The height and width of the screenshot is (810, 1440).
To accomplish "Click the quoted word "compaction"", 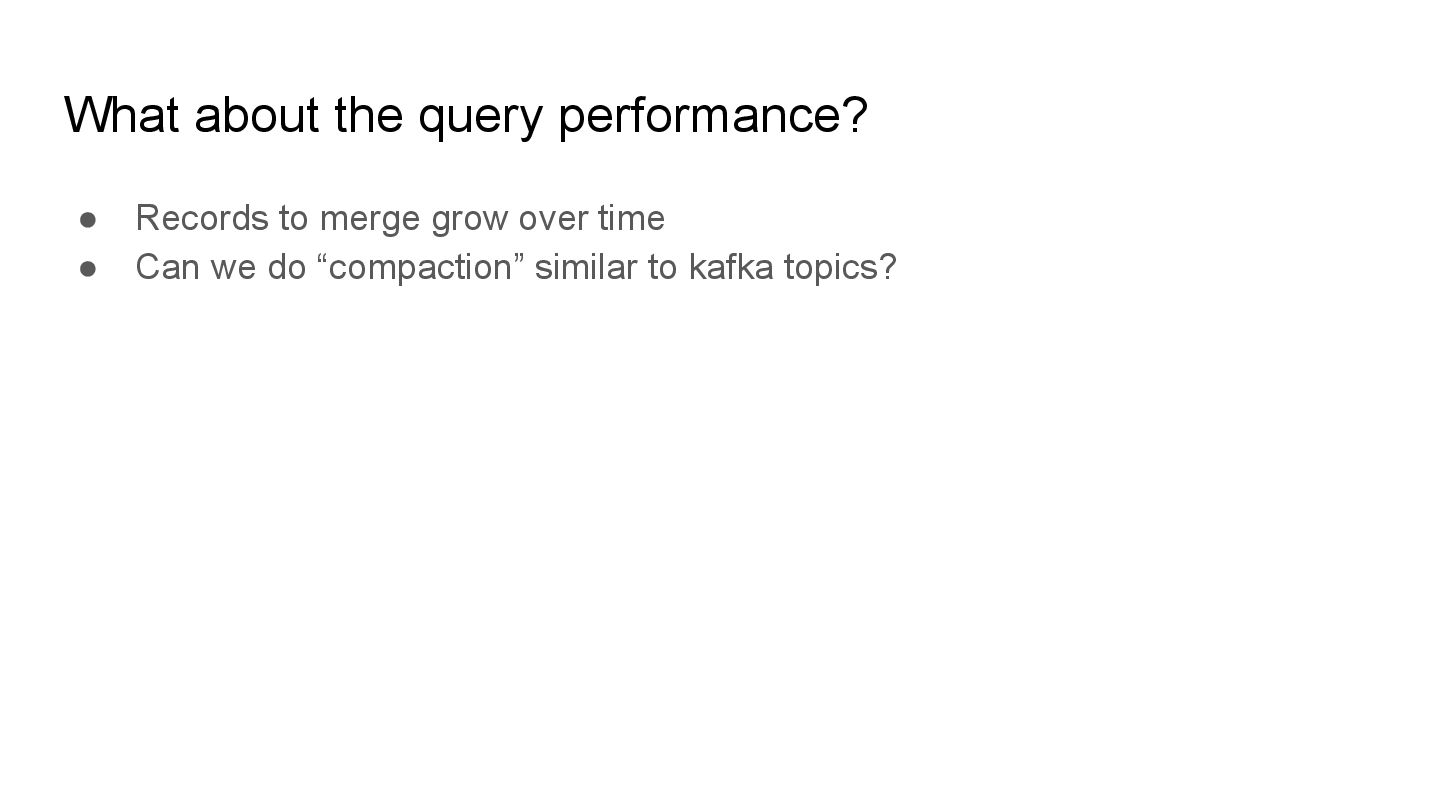I will click(x=420, y=268).
